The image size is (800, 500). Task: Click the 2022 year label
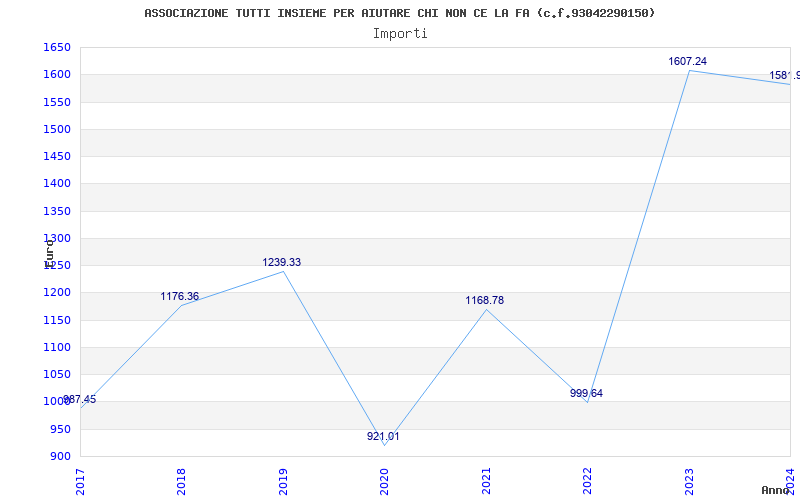click(588, 480)
